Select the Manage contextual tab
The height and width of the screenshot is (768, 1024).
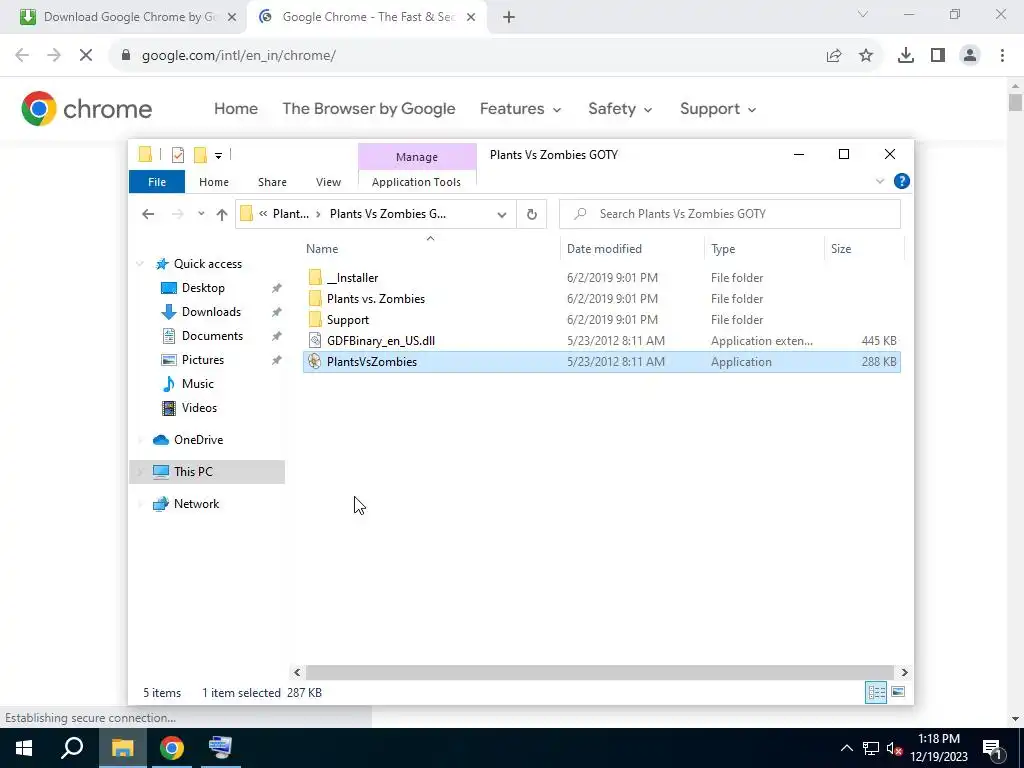pos(417,157)
